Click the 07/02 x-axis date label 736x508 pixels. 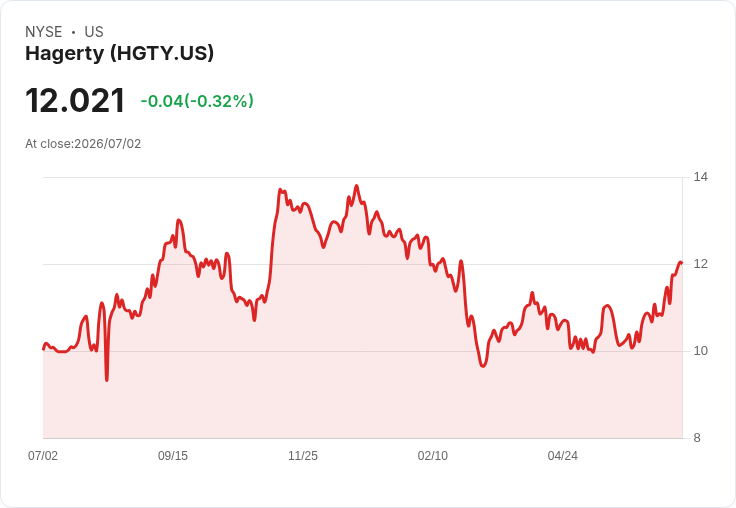point(43,455)
